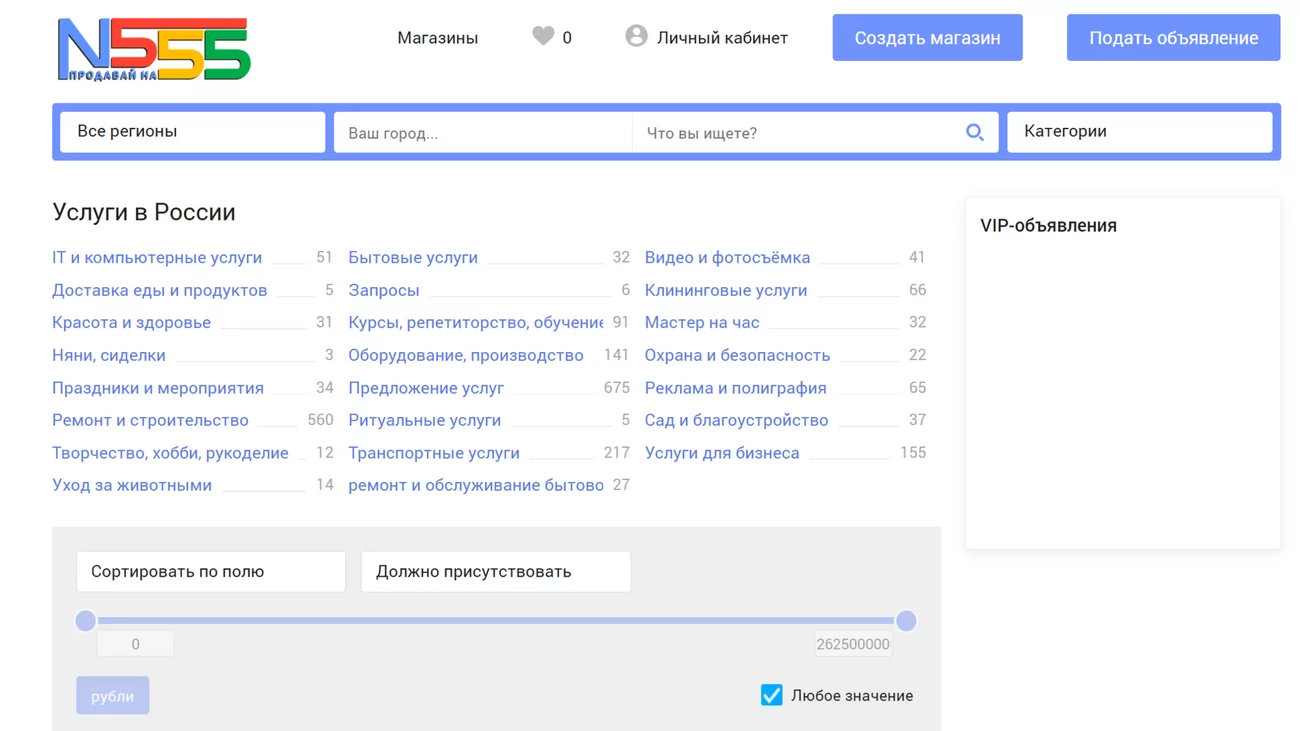This screenshot has height=731, width=1300.
Task: Select the 'рубли' currency button
Action: [113, 696]
